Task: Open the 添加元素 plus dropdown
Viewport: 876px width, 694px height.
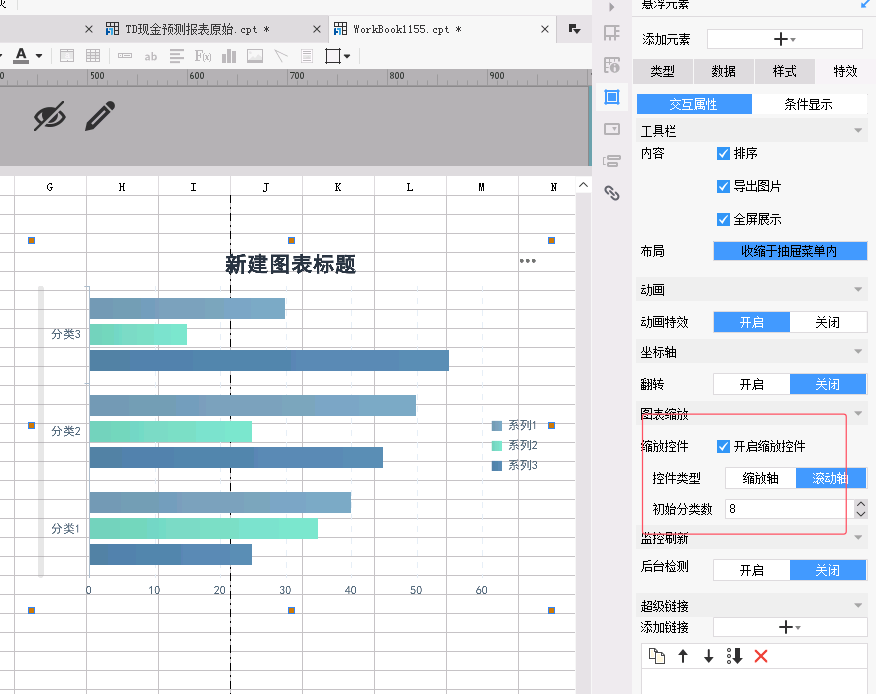Action: (x=784, y=39)
